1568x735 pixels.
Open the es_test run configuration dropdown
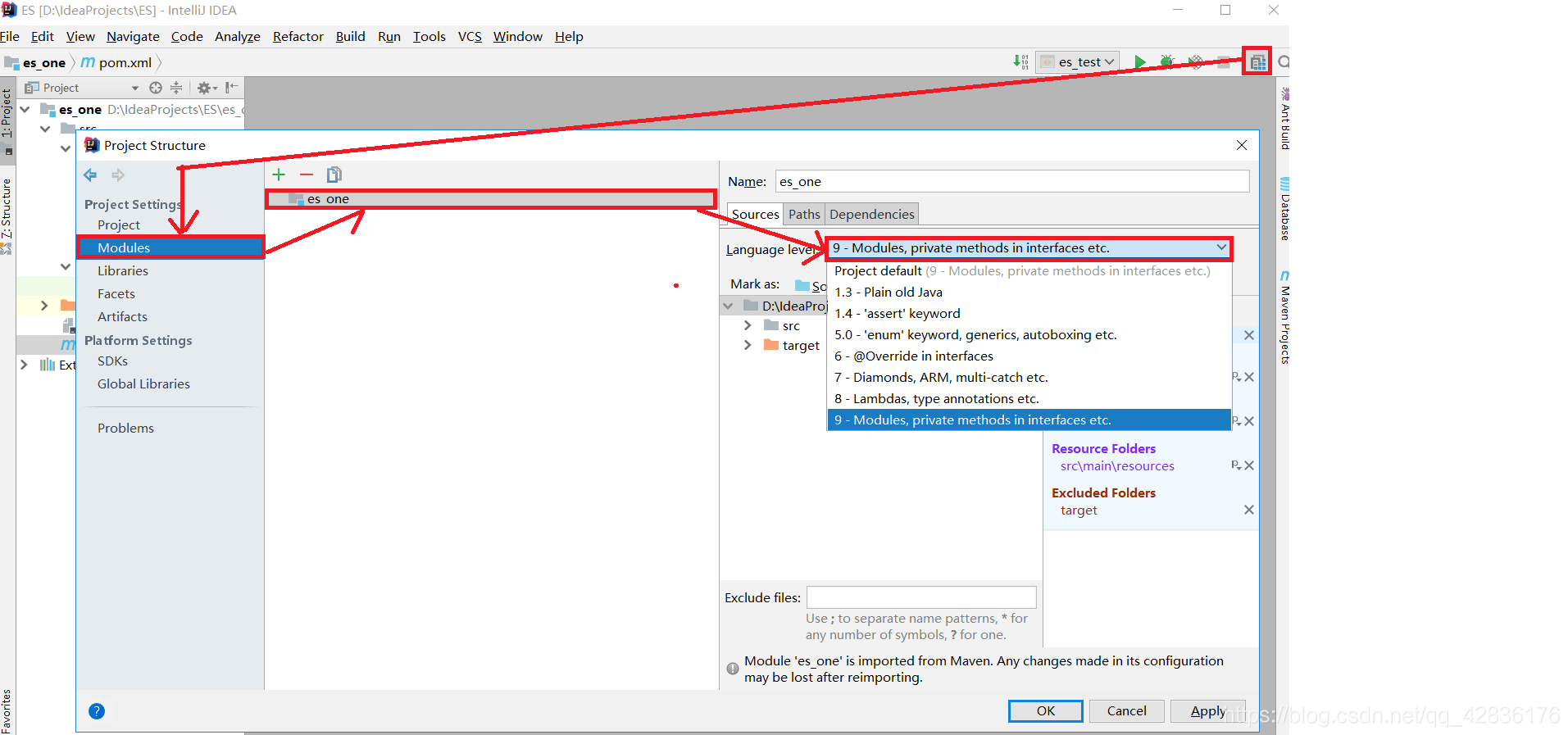1078,62
